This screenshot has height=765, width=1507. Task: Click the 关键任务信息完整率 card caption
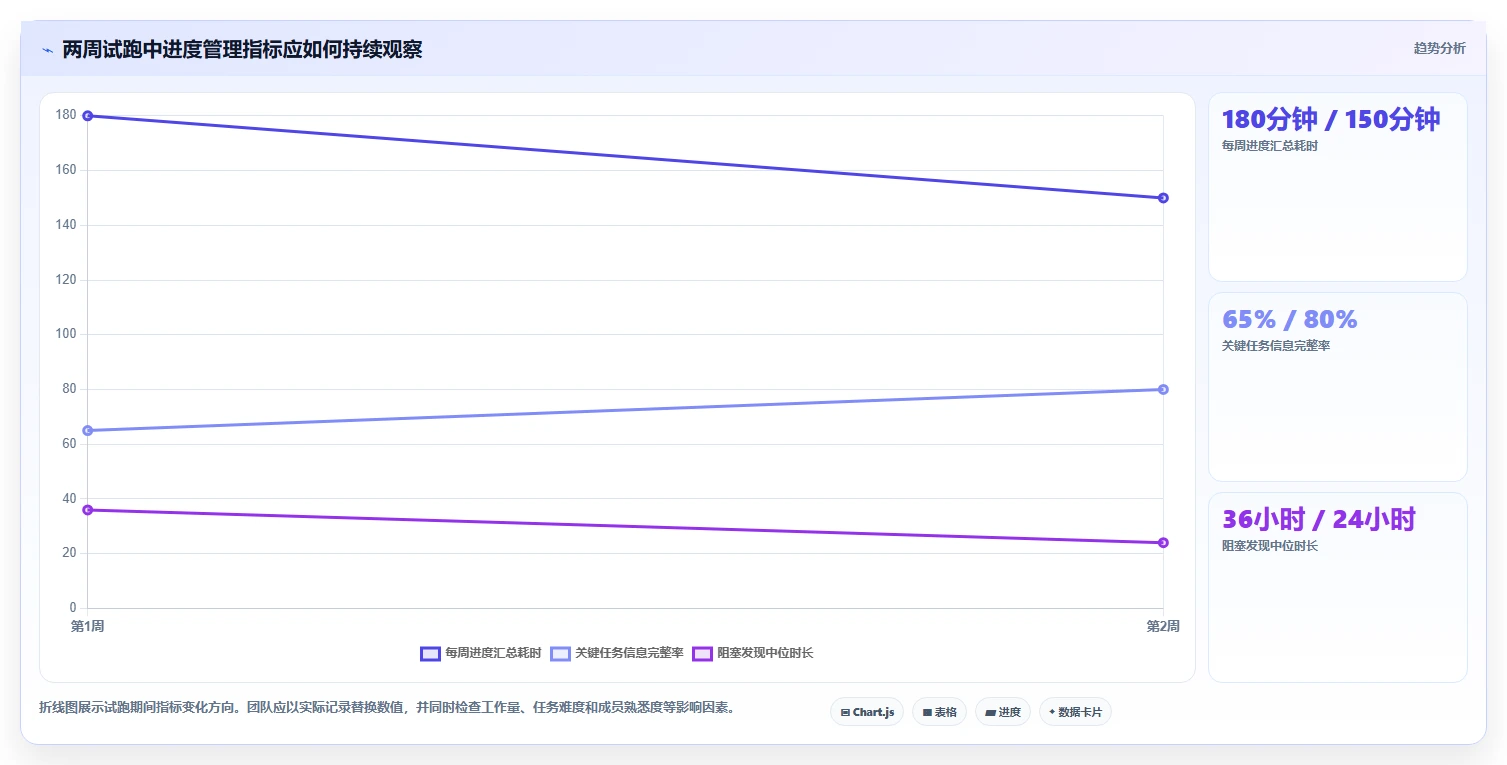pos(1276,346)
